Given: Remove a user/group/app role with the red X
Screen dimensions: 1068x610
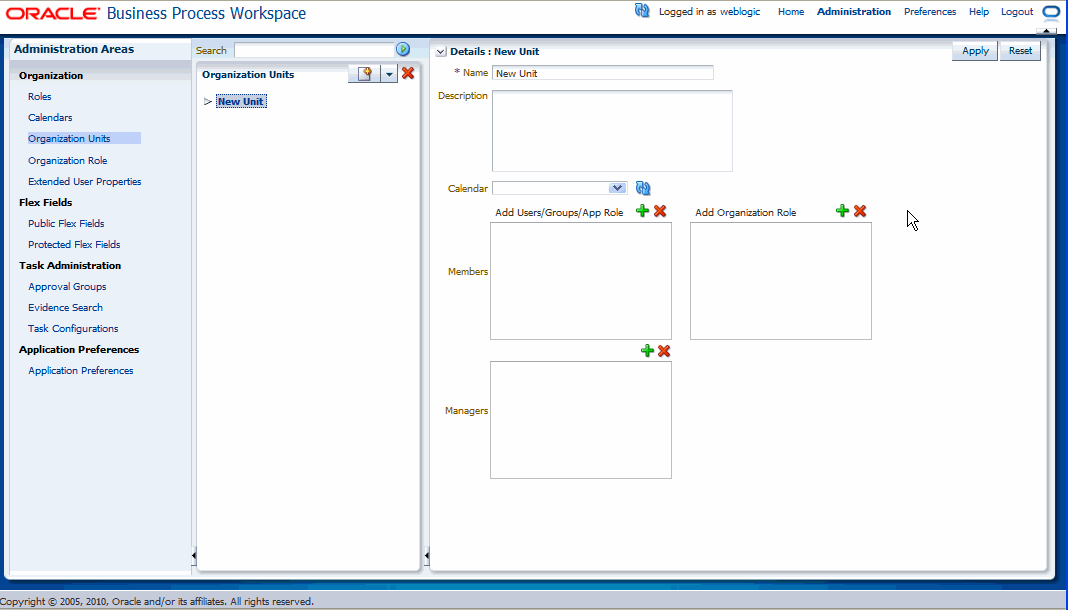Looking at the screenshot, I should [660, 211].
